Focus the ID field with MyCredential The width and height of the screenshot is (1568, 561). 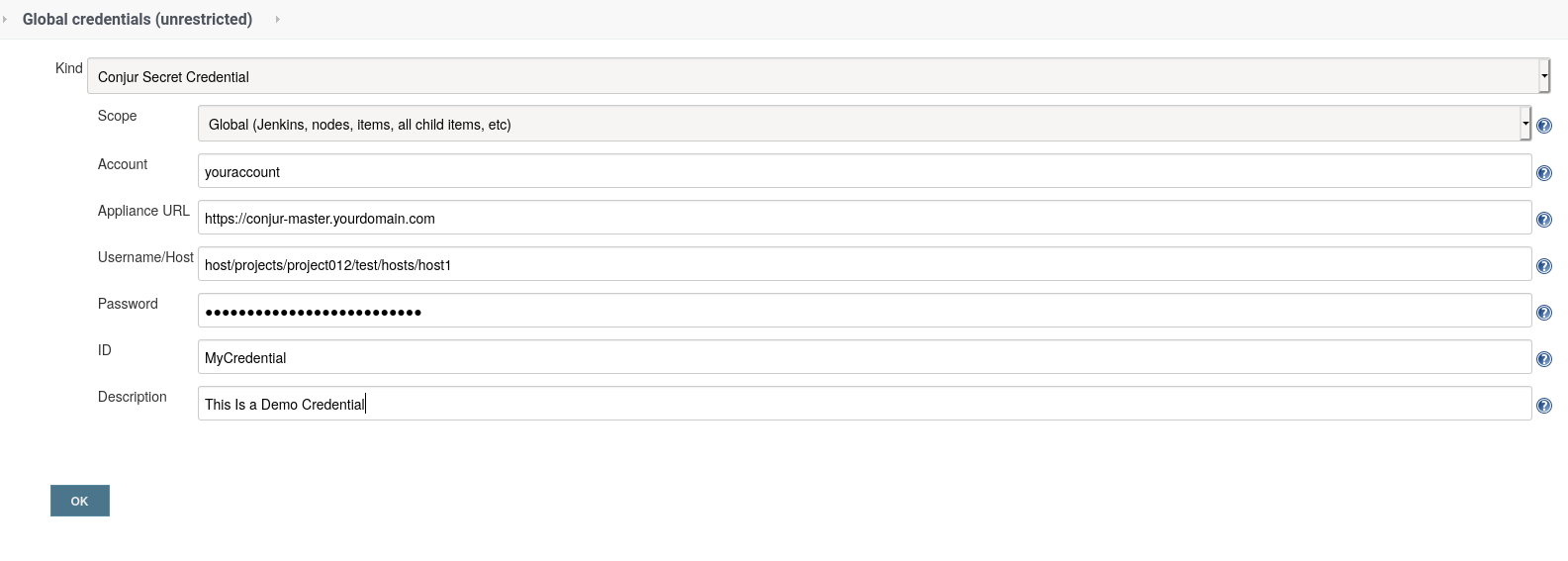pos(865,357)
